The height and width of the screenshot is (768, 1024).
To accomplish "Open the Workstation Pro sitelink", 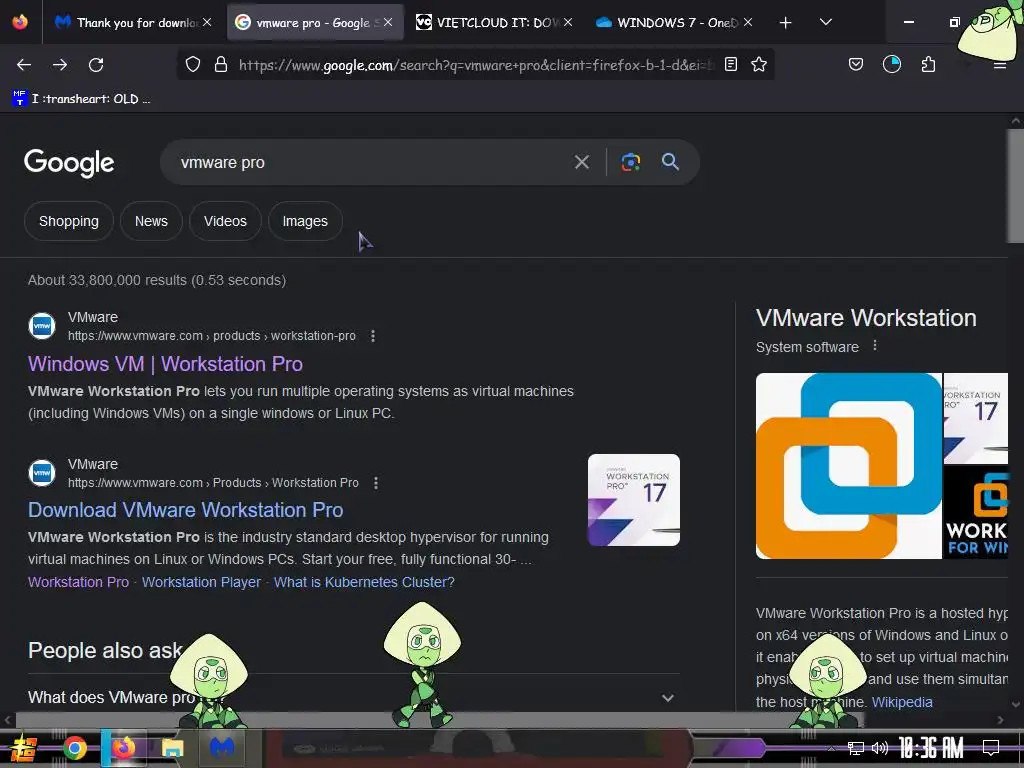I will 78,582.
